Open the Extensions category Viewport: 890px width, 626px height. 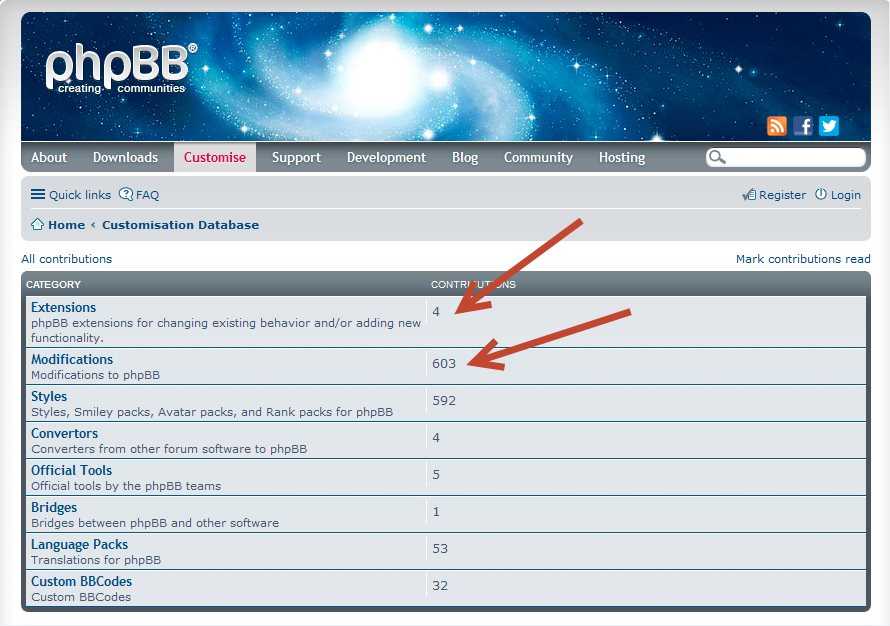coord(64,307)
